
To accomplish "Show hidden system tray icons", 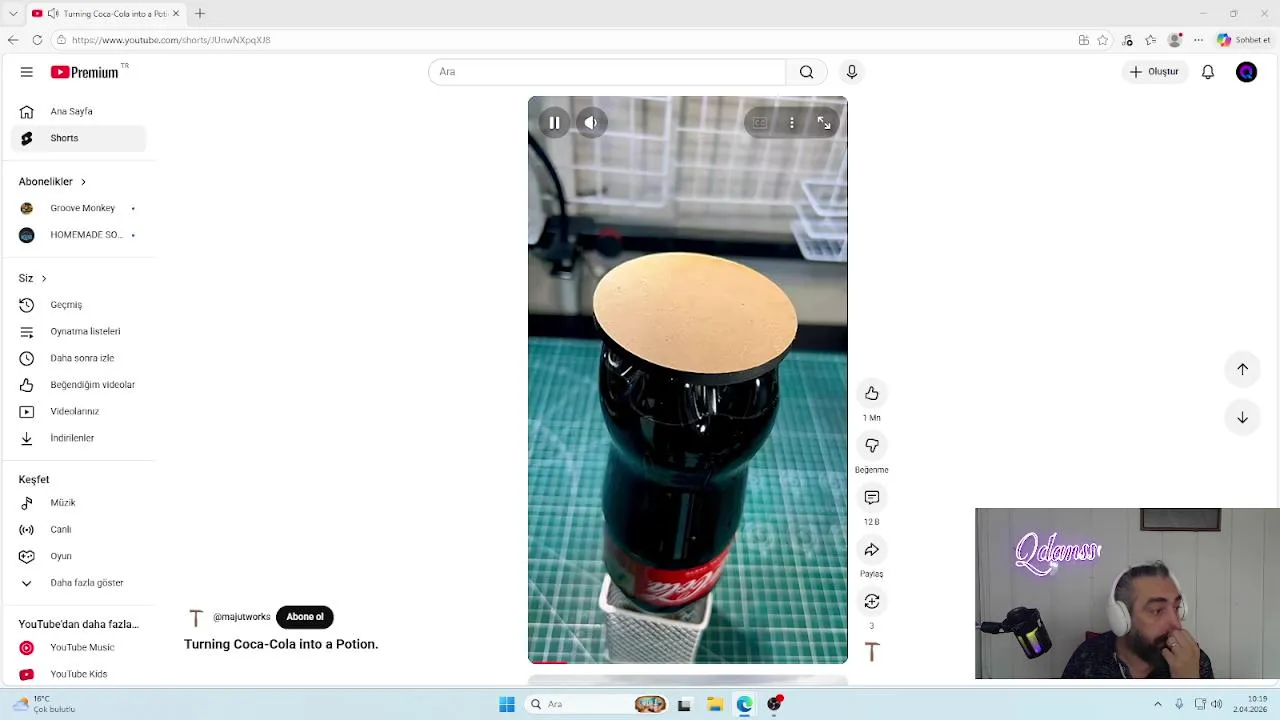I will 1158,704.
